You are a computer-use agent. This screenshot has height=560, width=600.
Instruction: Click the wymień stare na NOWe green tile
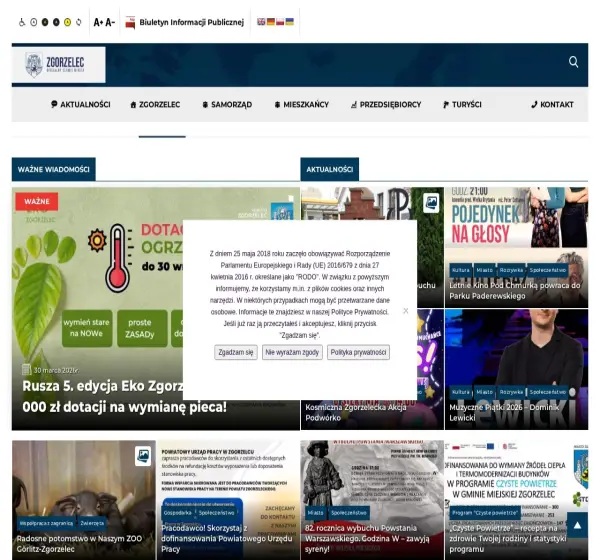[x=87, y=328]
